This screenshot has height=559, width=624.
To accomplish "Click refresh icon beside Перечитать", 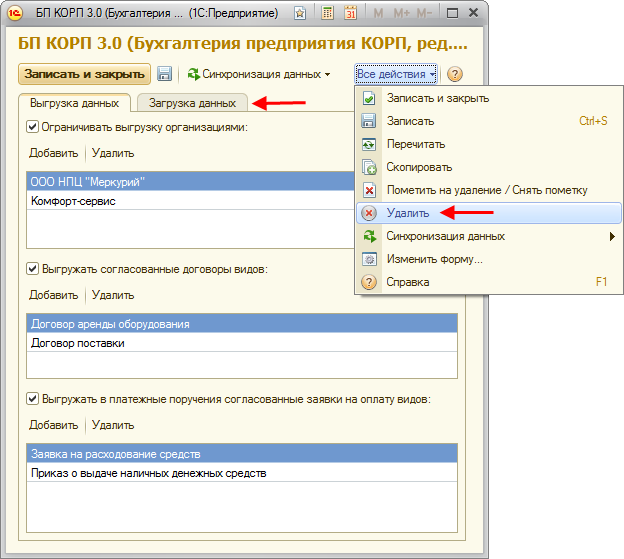I will (x=369, y=144).
